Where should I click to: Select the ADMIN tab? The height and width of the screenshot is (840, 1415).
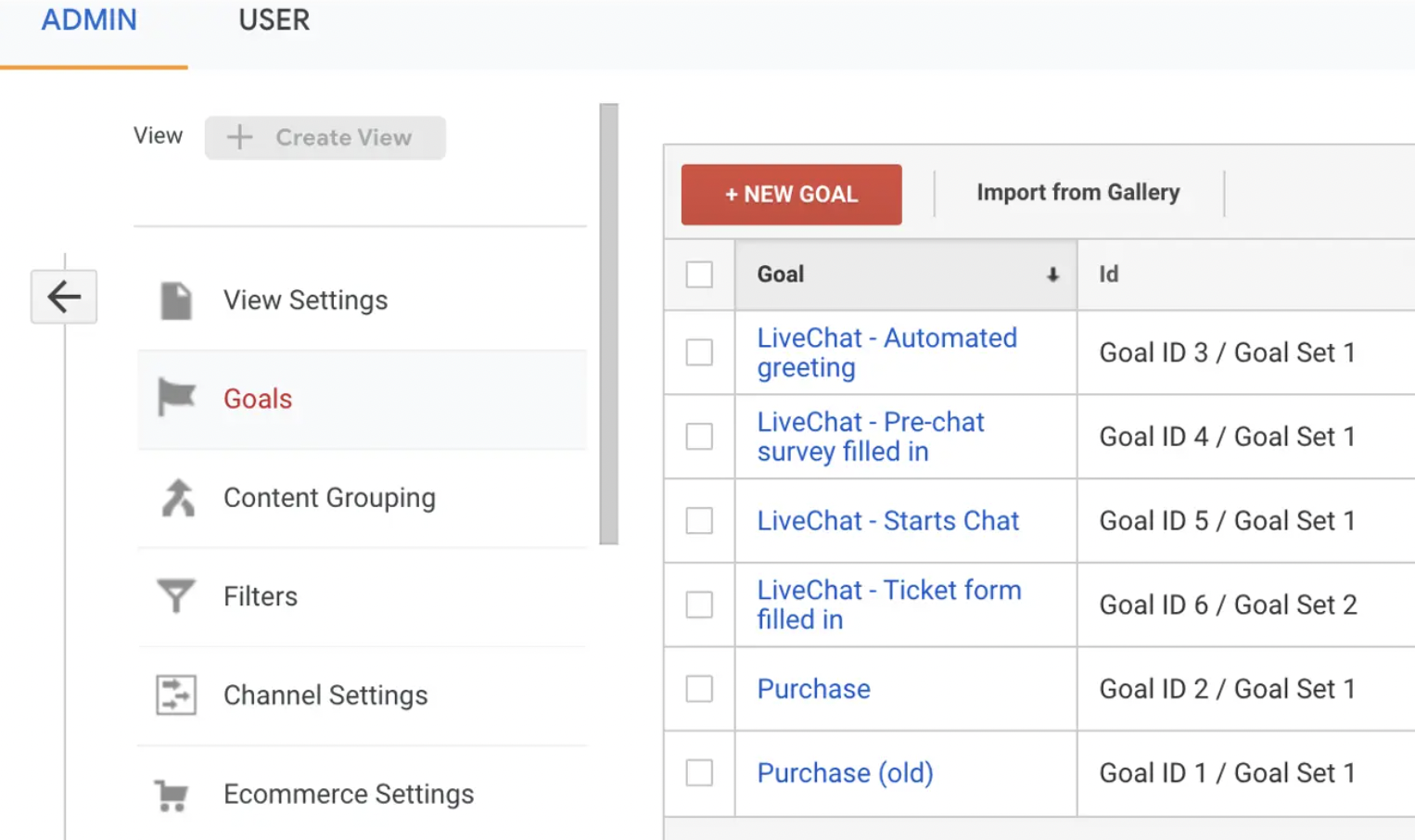[89, 20]
